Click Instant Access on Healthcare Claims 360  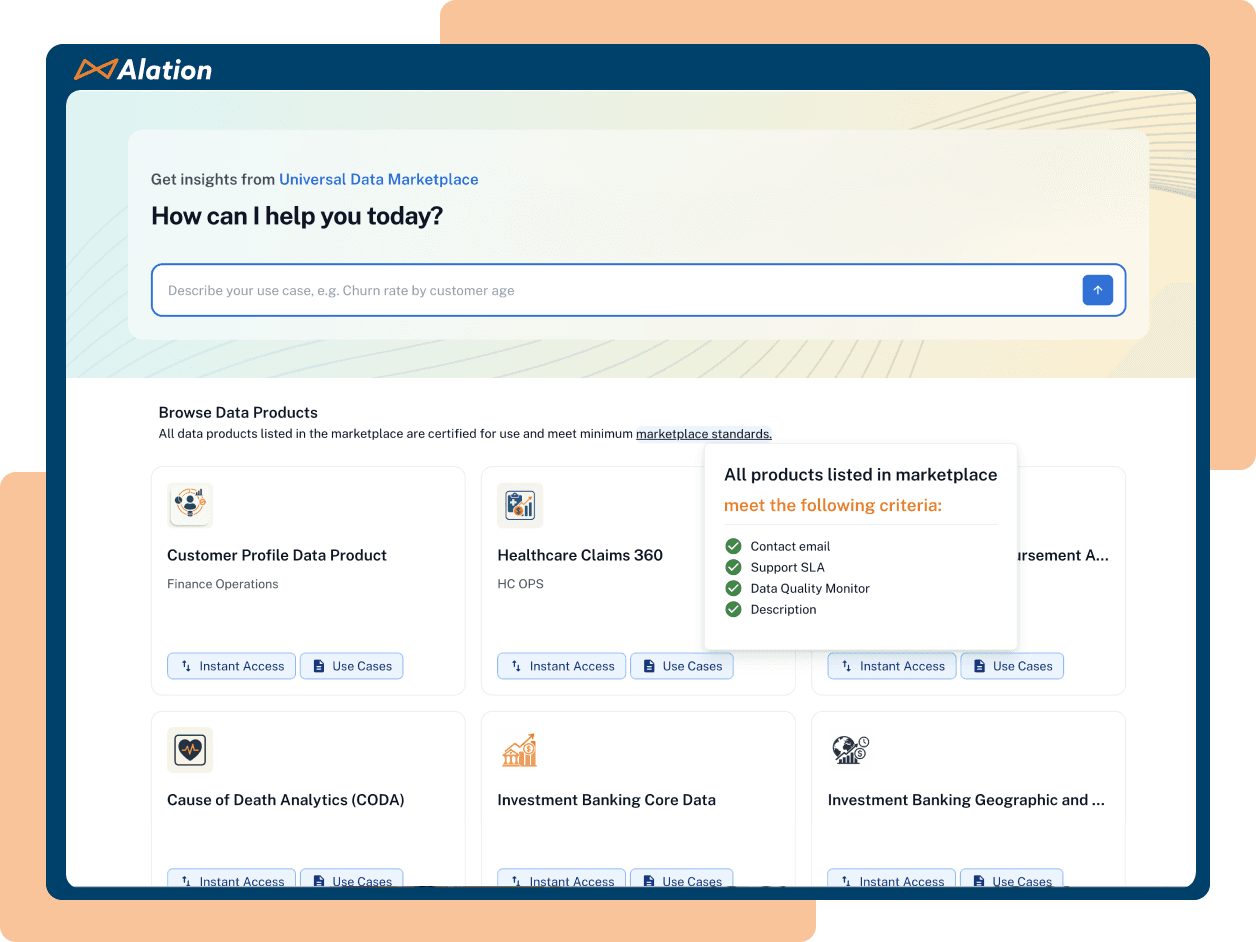click(561, 666)
